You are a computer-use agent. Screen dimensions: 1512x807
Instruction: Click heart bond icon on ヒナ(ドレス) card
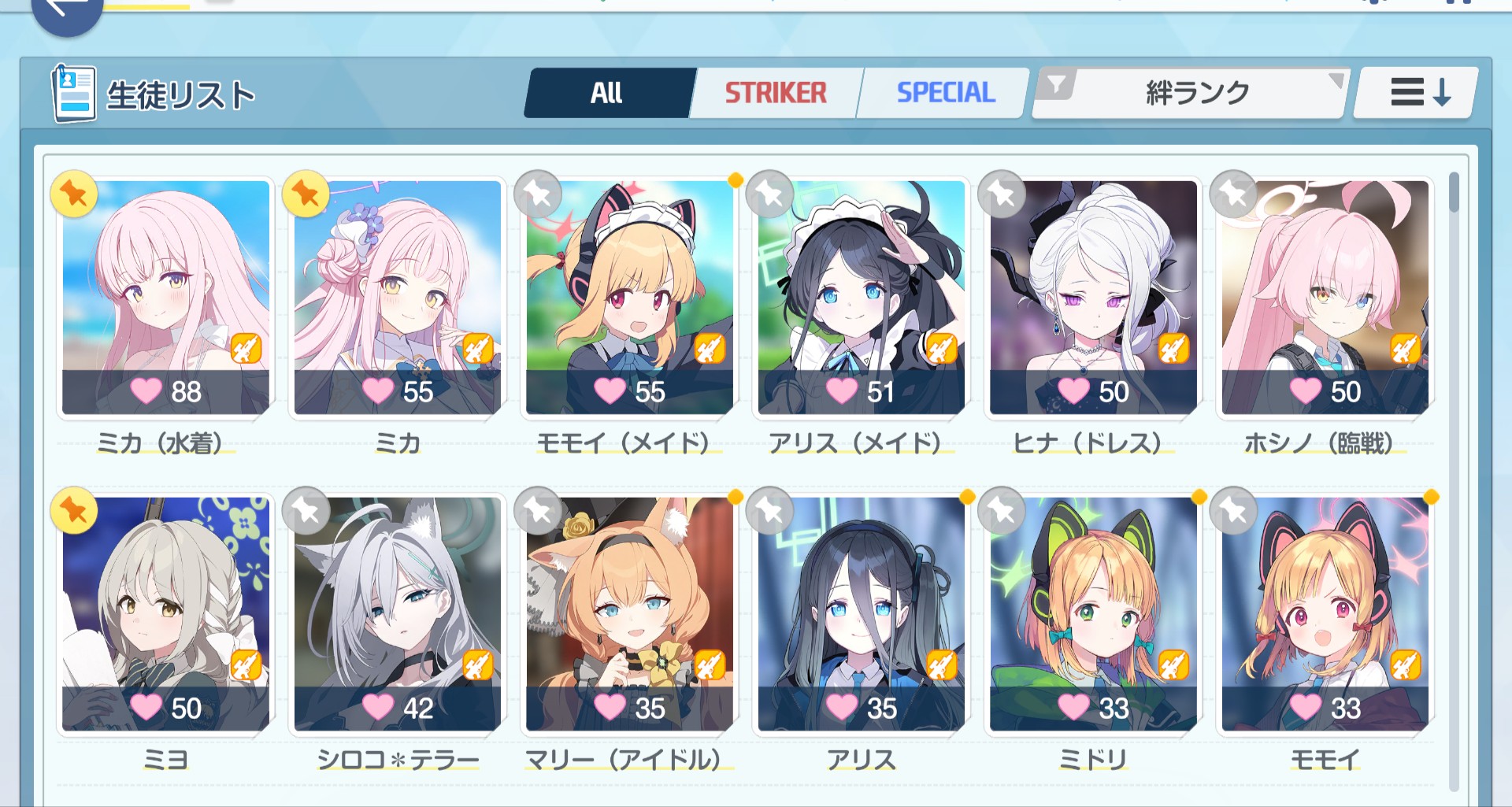click(x=1073, y=391)
